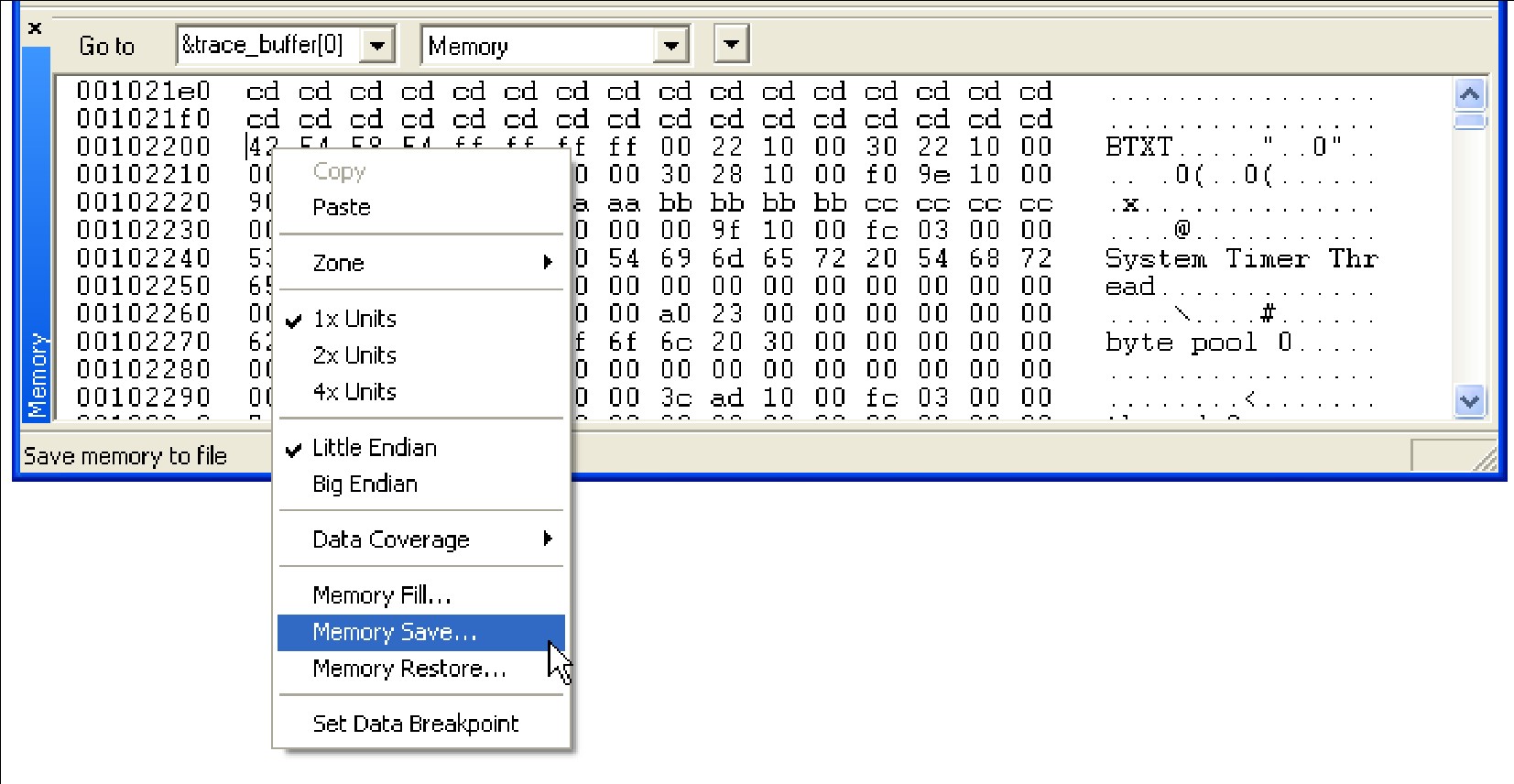Click the window resize grip corner
The image size is (1514, 784).
1484,460
